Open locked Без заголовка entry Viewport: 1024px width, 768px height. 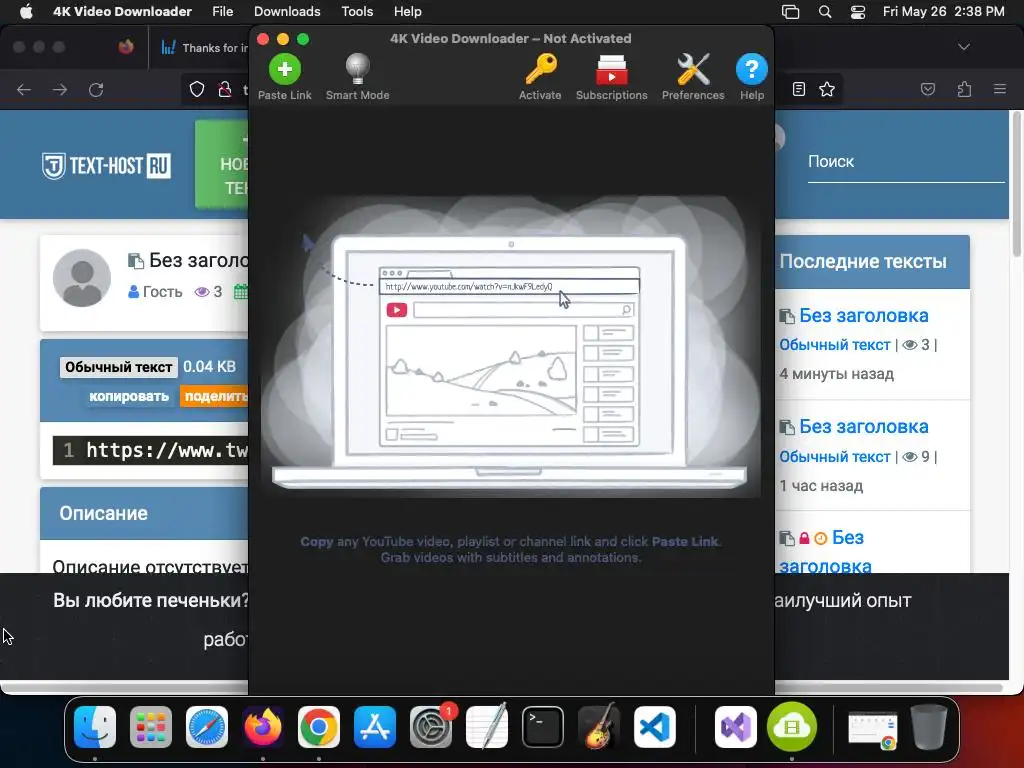848,551
